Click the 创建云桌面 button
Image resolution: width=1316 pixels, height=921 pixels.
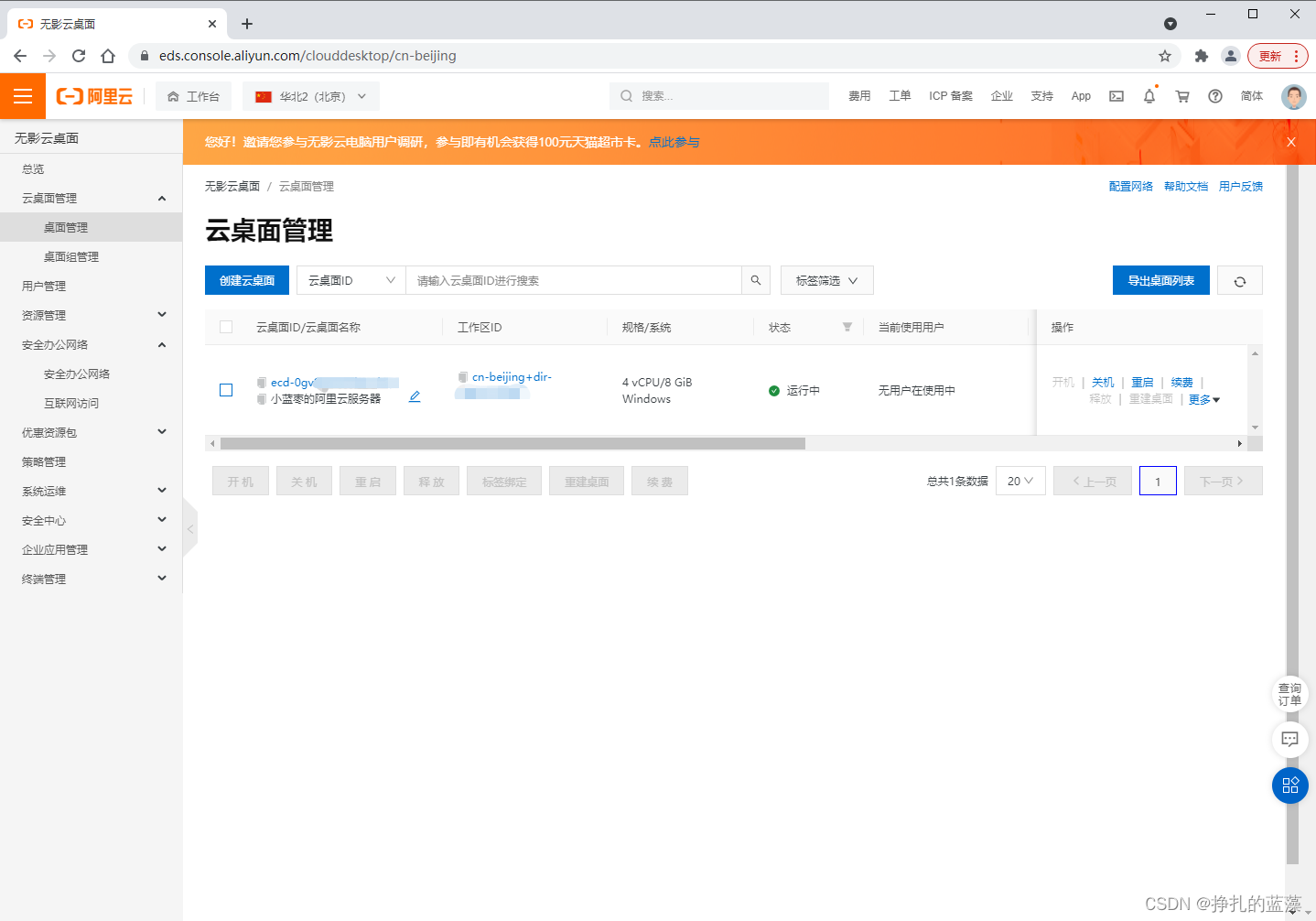(246, 280)
